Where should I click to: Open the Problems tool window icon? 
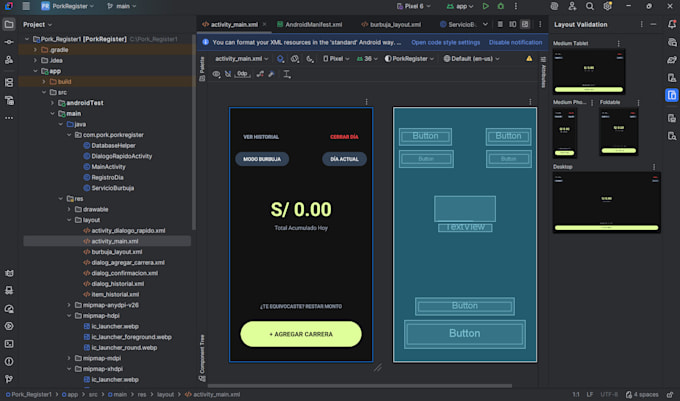(9, 361)
